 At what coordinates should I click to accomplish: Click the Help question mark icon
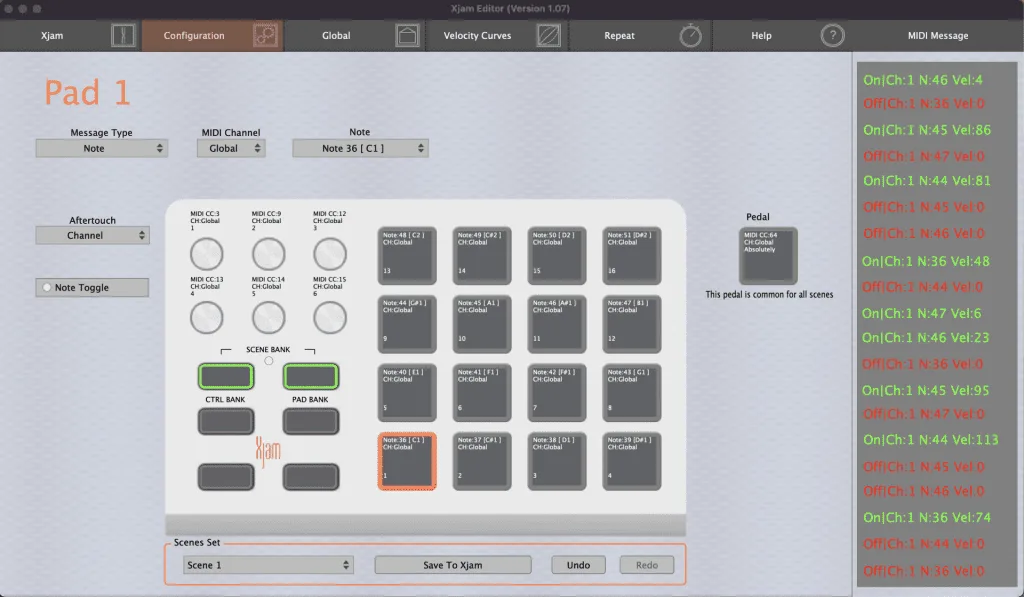tap(832, 35)
